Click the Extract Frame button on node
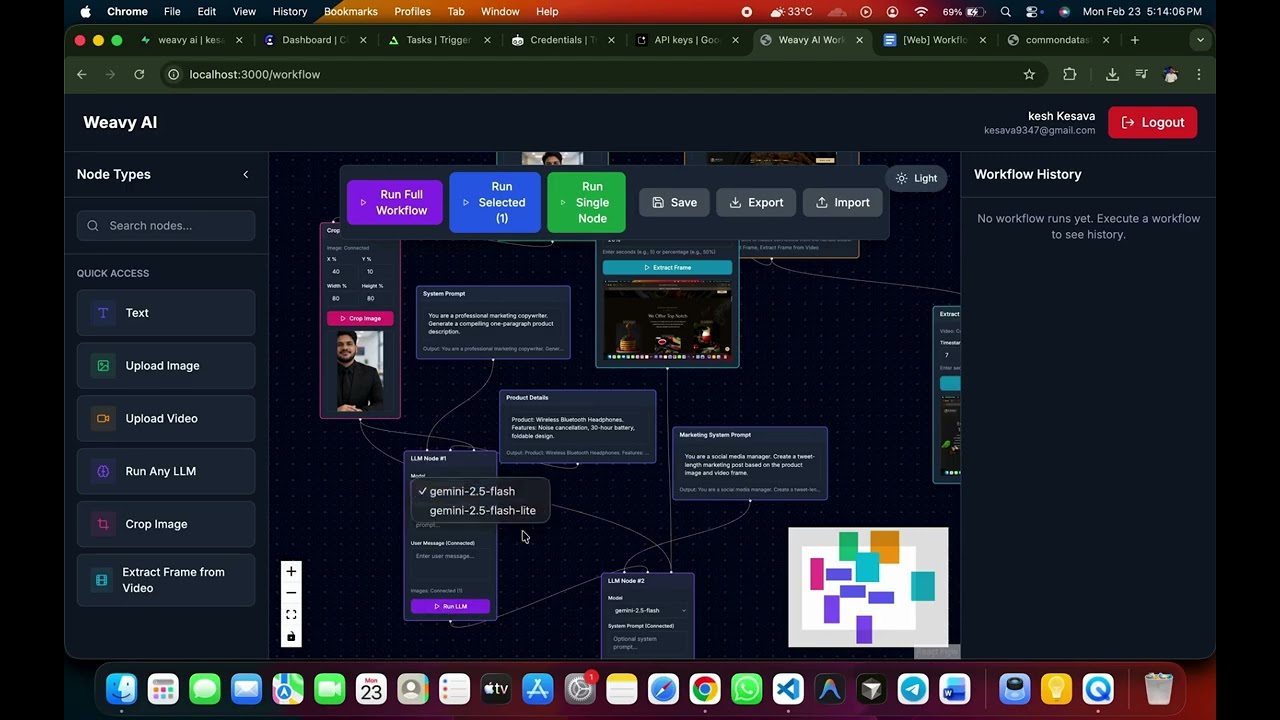1280x720 pixels. [x=667, y=267]
